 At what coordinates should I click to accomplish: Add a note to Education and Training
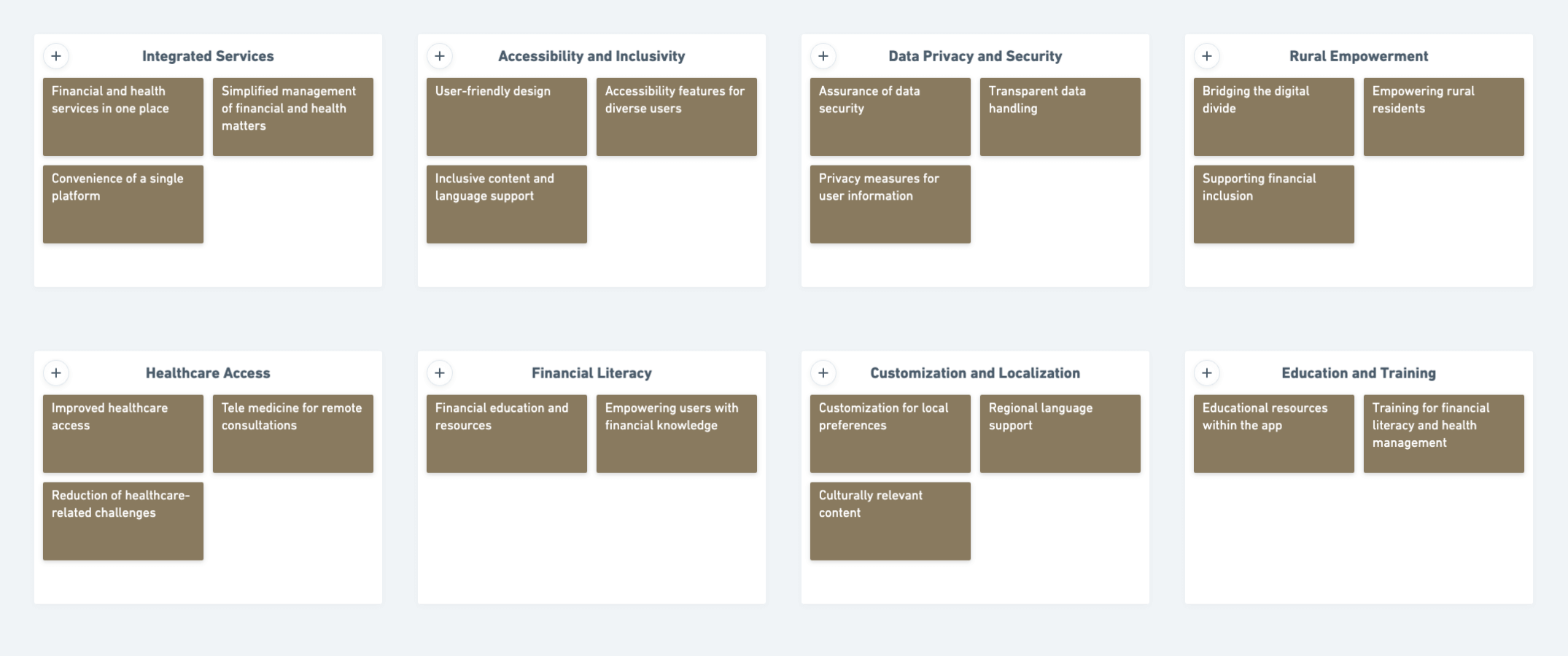(1207, 373)
